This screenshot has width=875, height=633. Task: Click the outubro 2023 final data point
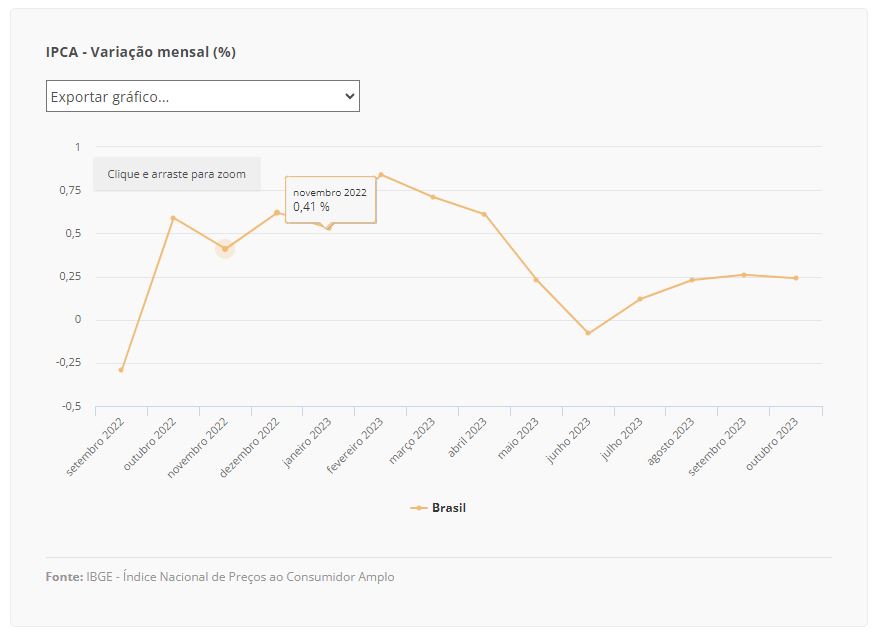tap(796, 278)
